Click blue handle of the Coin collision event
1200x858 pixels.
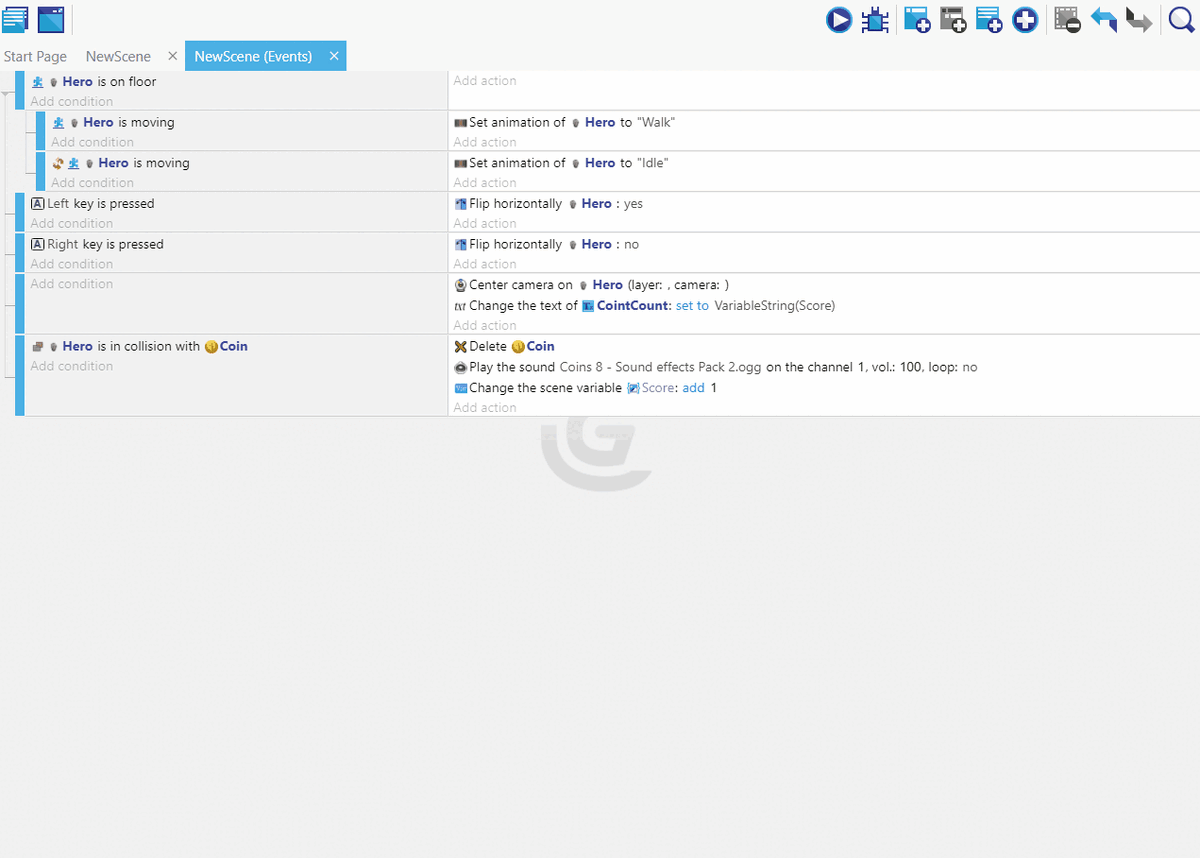[20, 375]
